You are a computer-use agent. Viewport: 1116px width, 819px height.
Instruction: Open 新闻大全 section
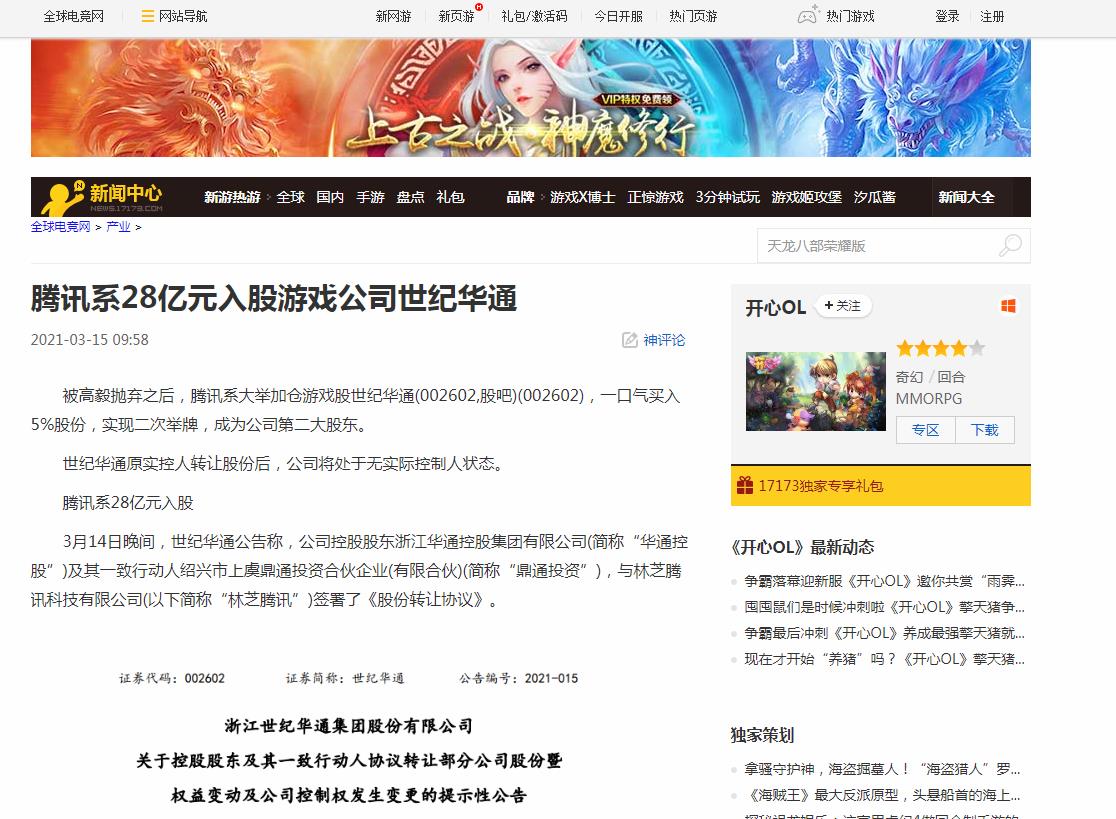(966, 197)
